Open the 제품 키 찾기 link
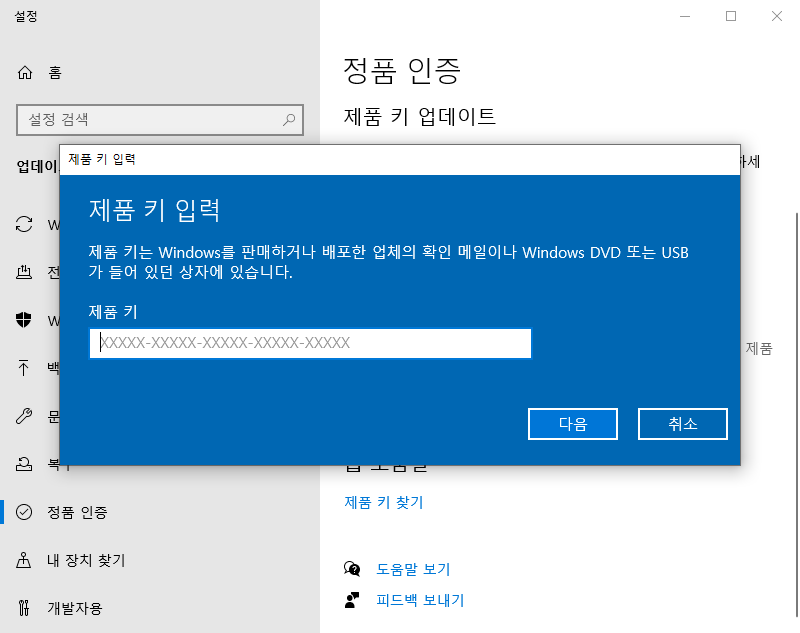 tap(384, 502)
